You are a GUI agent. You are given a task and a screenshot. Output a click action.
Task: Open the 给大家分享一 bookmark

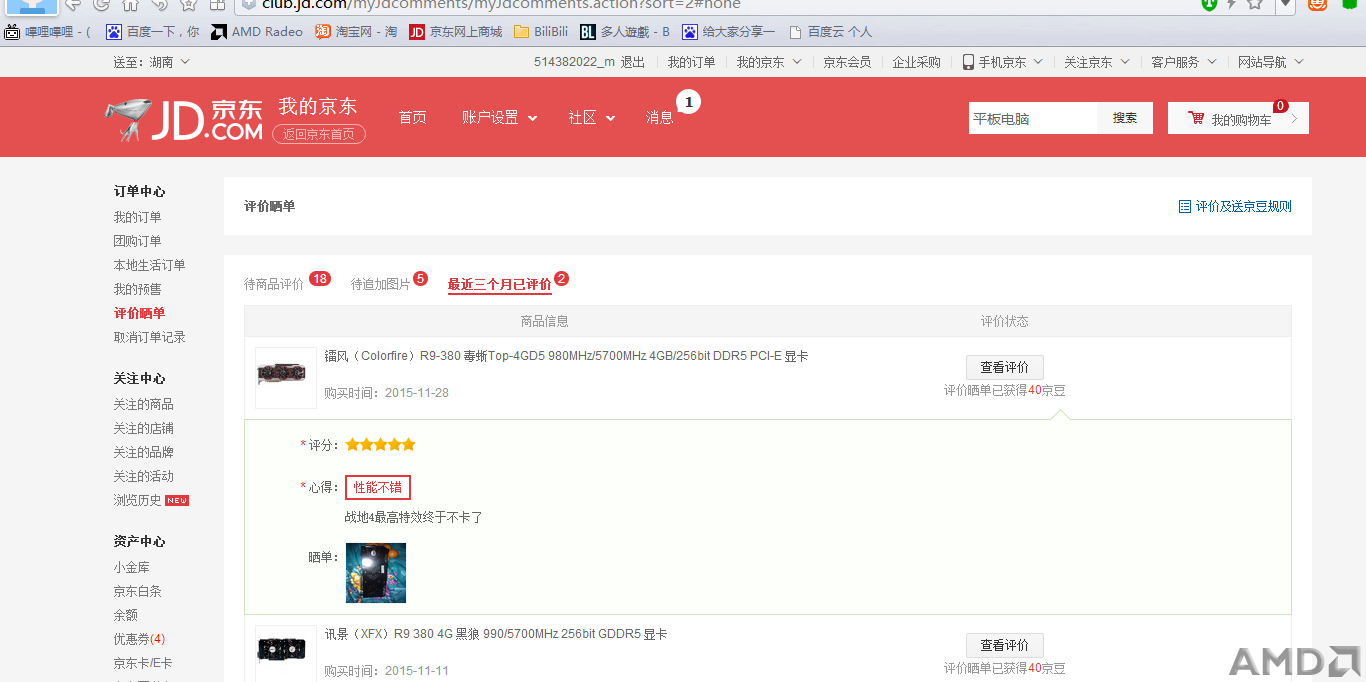click(729, 32)
